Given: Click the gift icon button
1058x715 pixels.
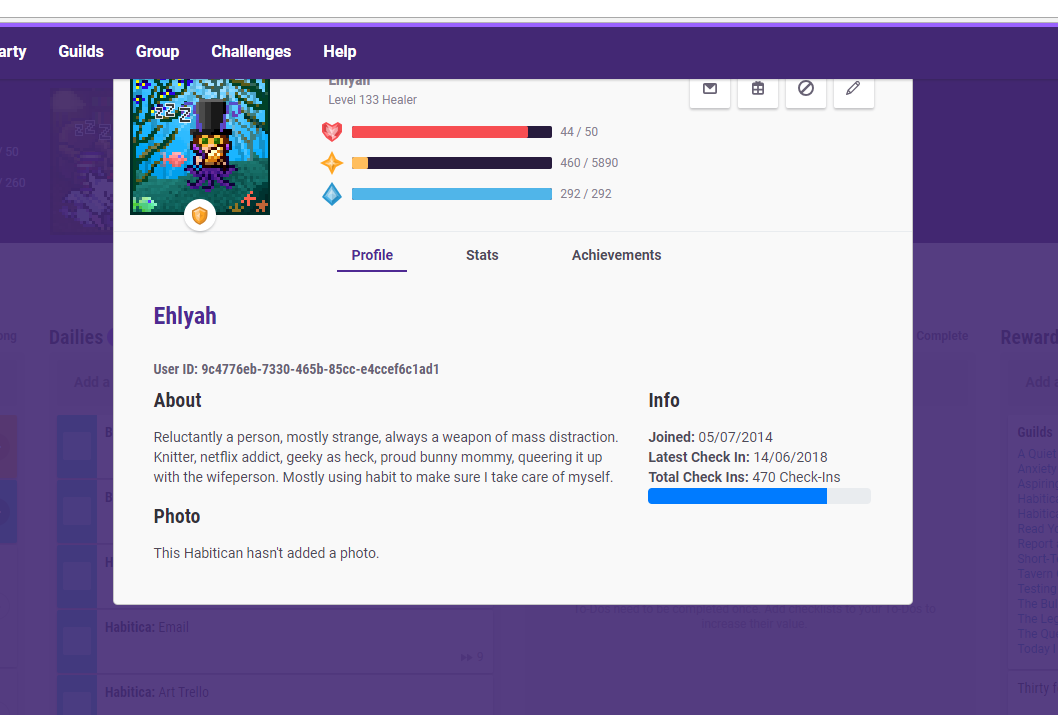Looking at the screenshot, I should click(758, 91).
